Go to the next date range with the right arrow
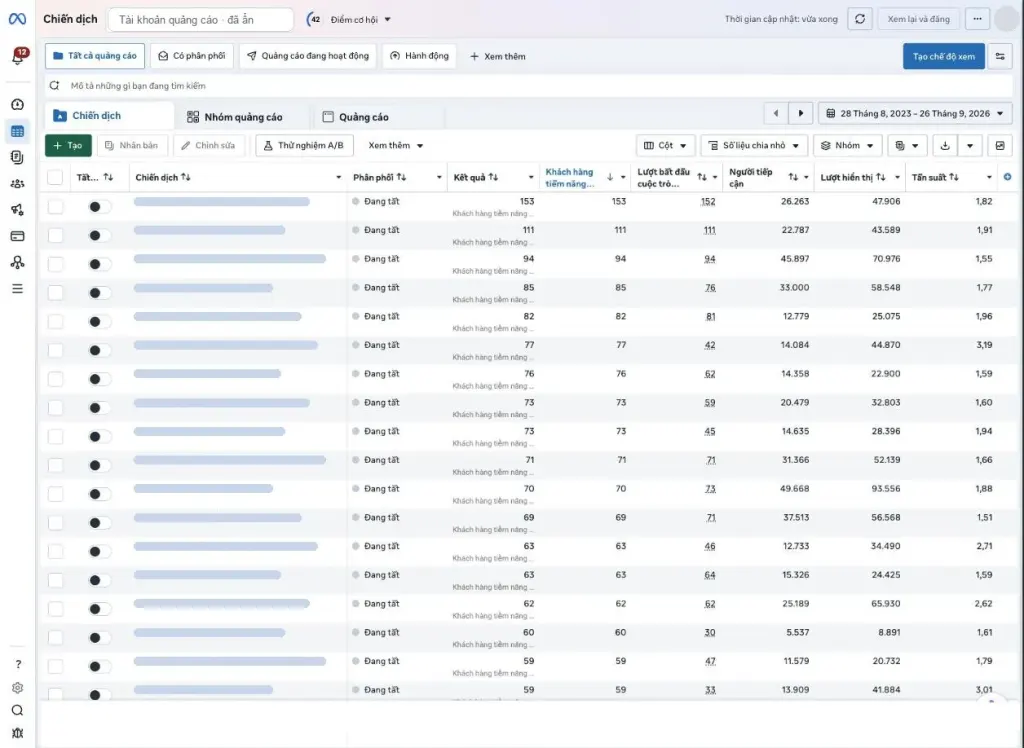This screenshot has width=1024, height=748. 801,113
